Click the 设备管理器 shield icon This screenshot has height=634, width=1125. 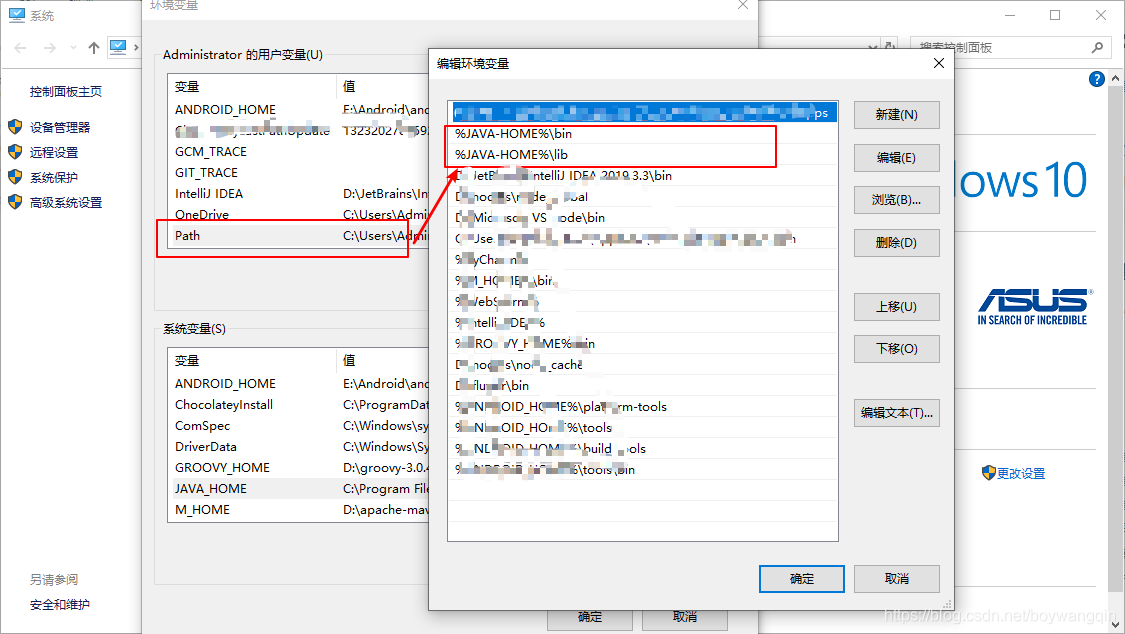tap(15, 127)
